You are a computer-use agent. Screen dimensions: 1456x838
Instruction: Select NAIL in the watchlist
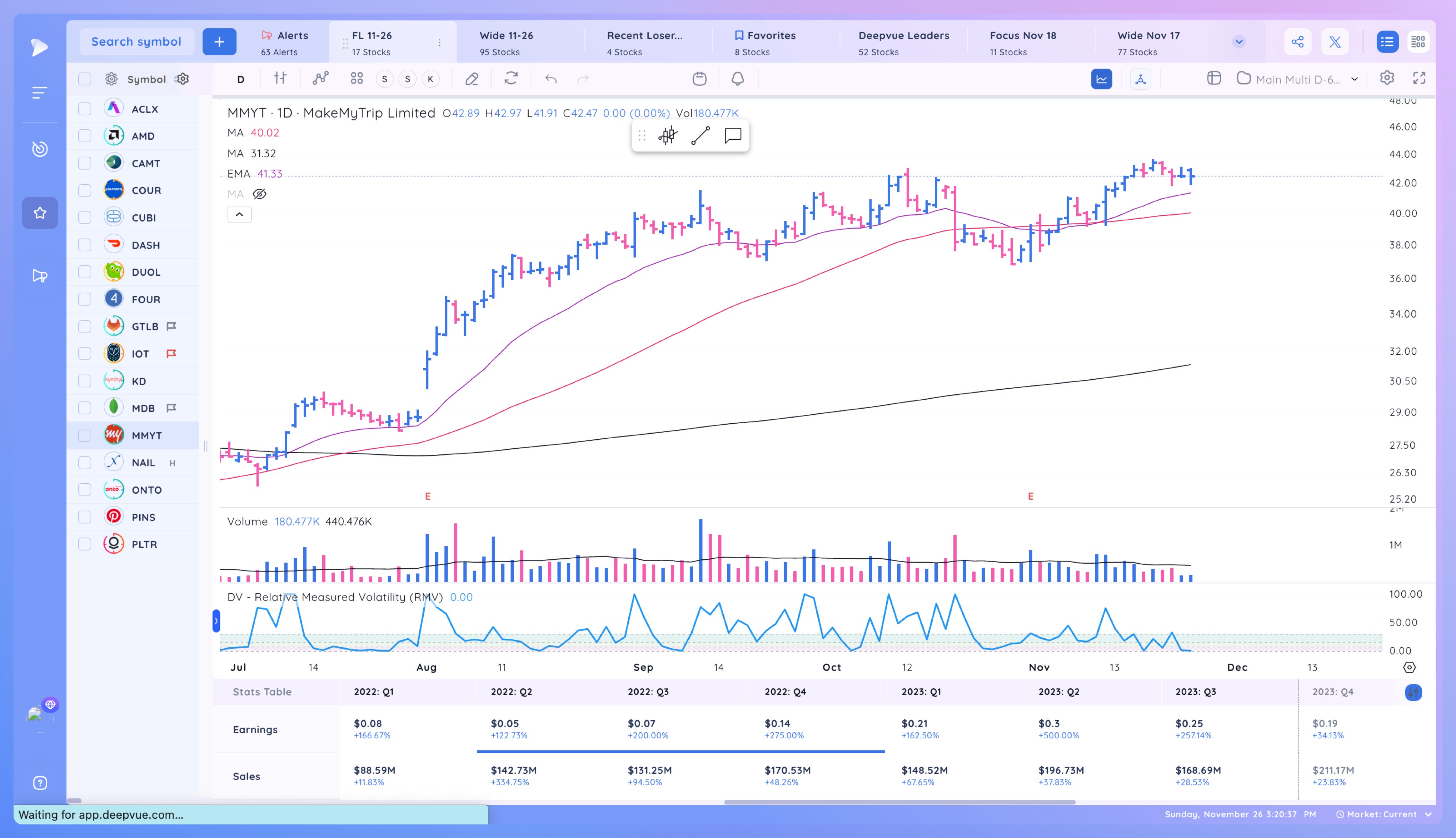click(143, 463)
